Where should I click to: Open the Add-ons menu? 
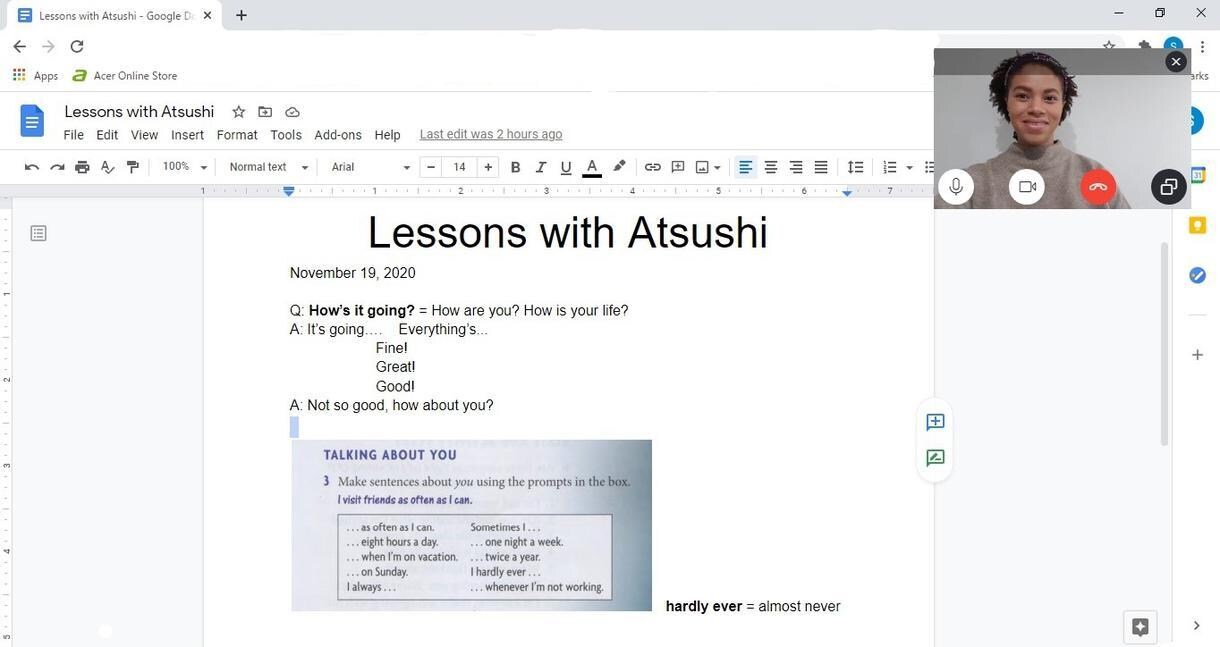(x=338, y=135)
